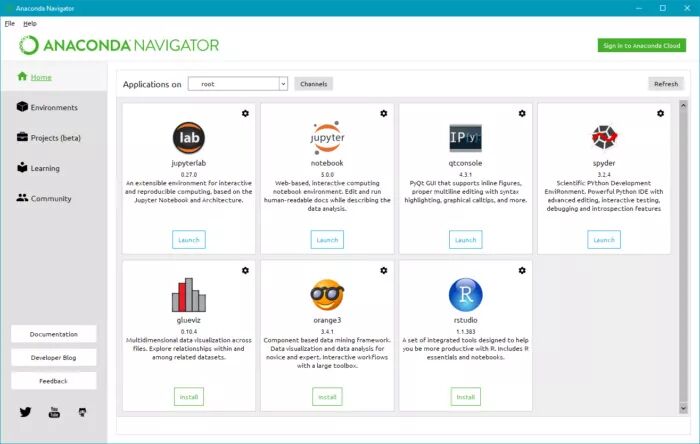This screenshot has width=700, height=444.
Task: Click the jupyterlab version 0.27.0 text
Action: tap(189, 174)
